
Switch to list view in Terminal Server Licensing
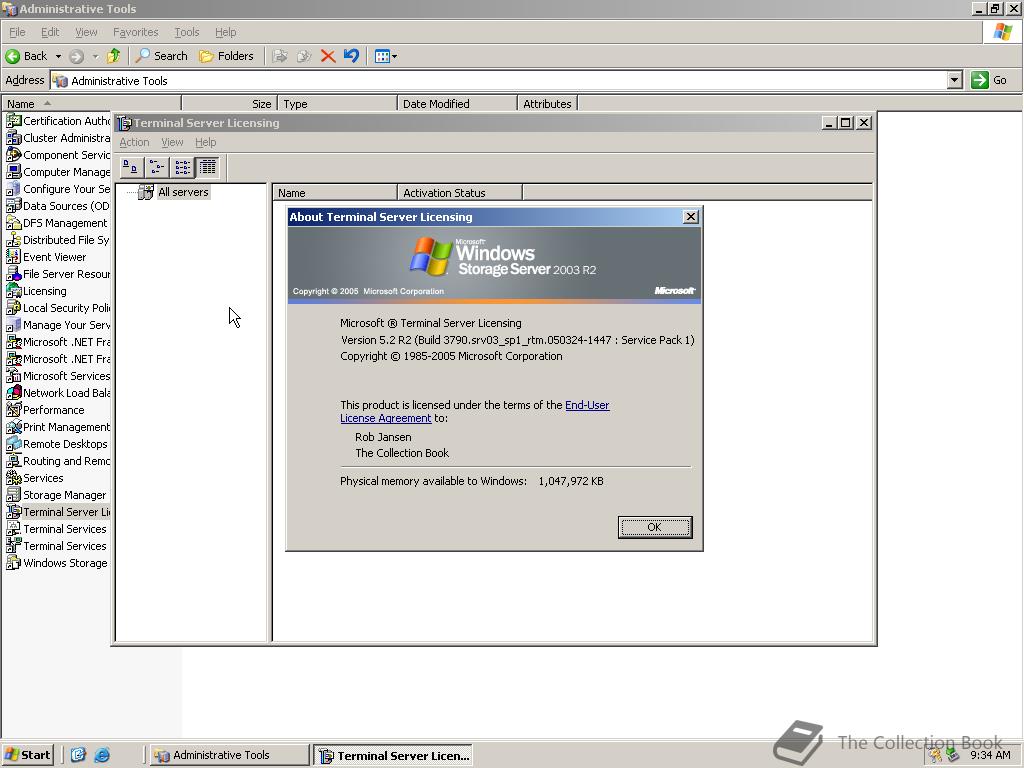pos(182,168)
